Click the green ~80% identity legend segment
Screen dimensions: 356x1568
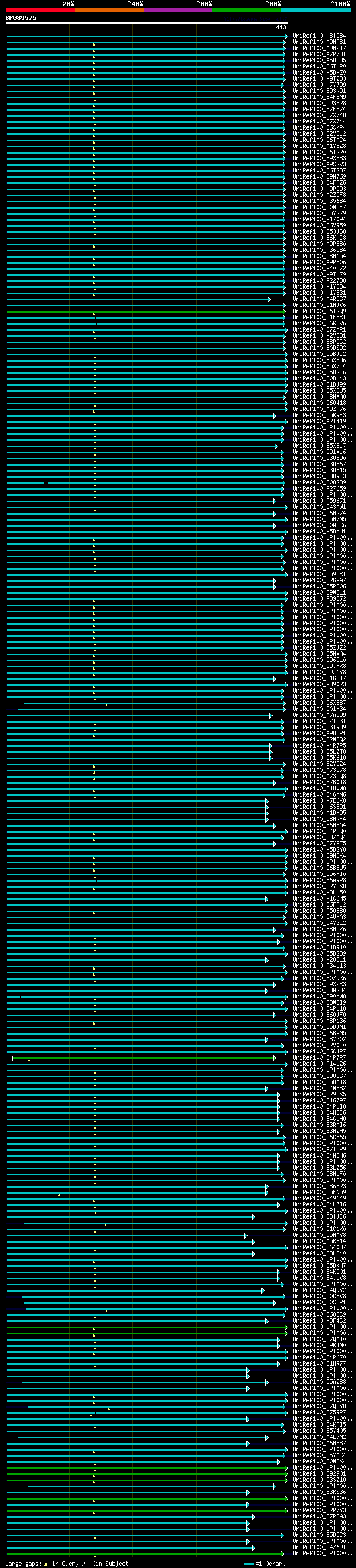pyautogui.click(x=247, y=10)
